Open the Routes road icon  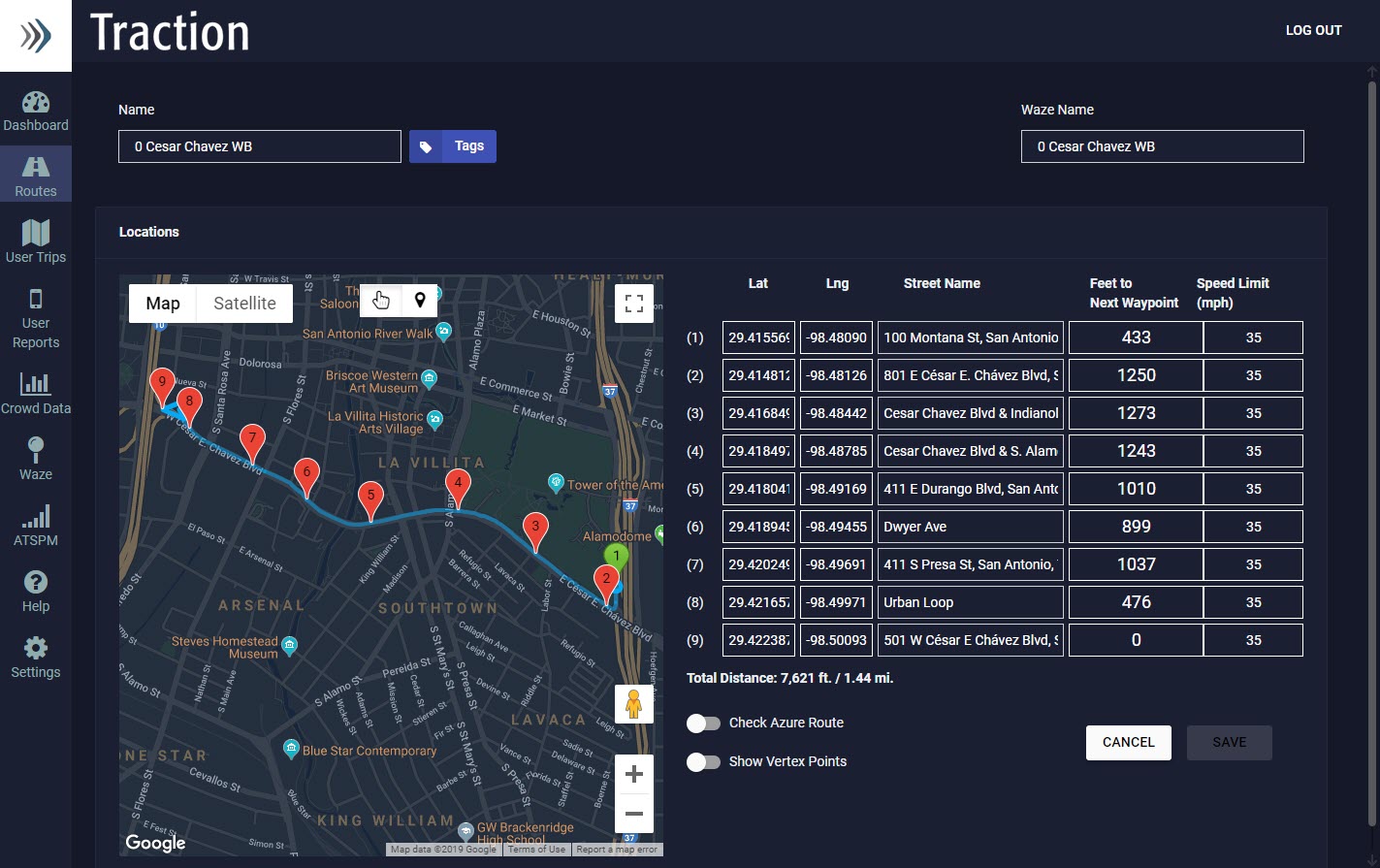(36, 168)
